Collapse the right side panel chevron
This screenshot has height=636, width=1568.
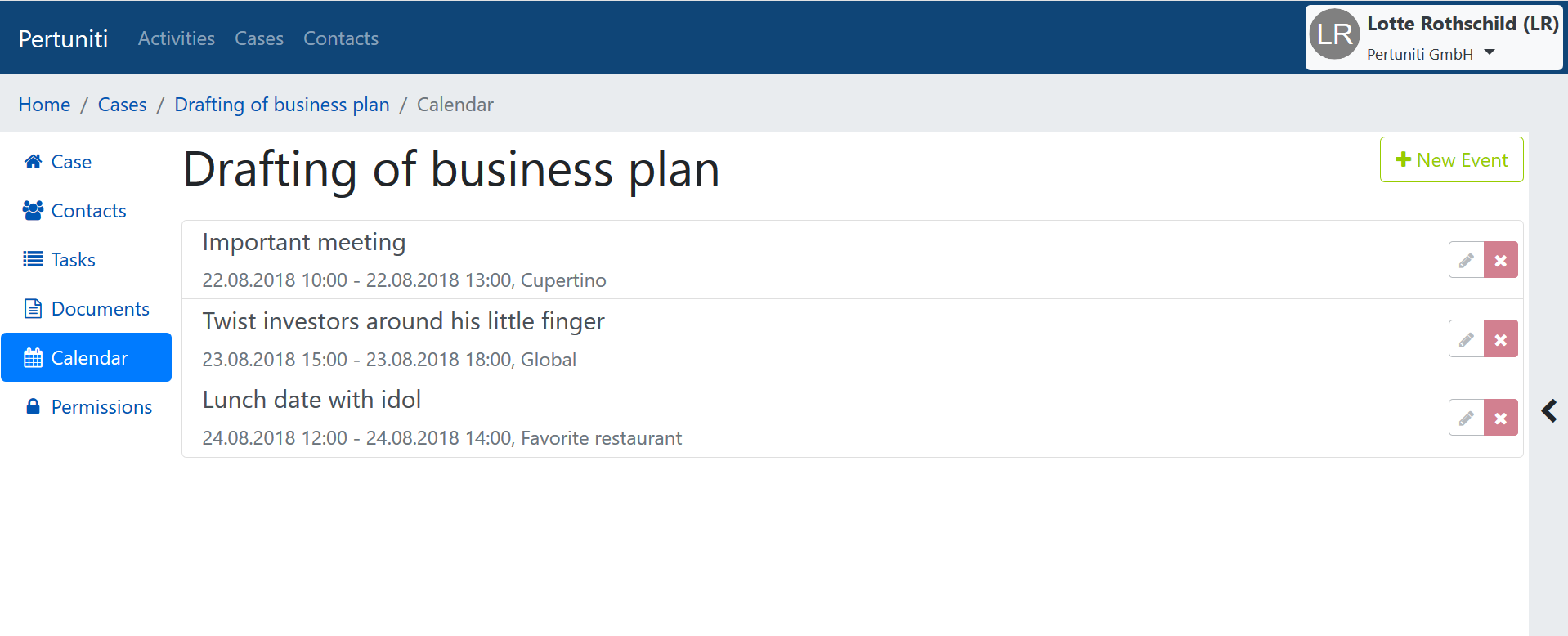[x=1549, y=410]
